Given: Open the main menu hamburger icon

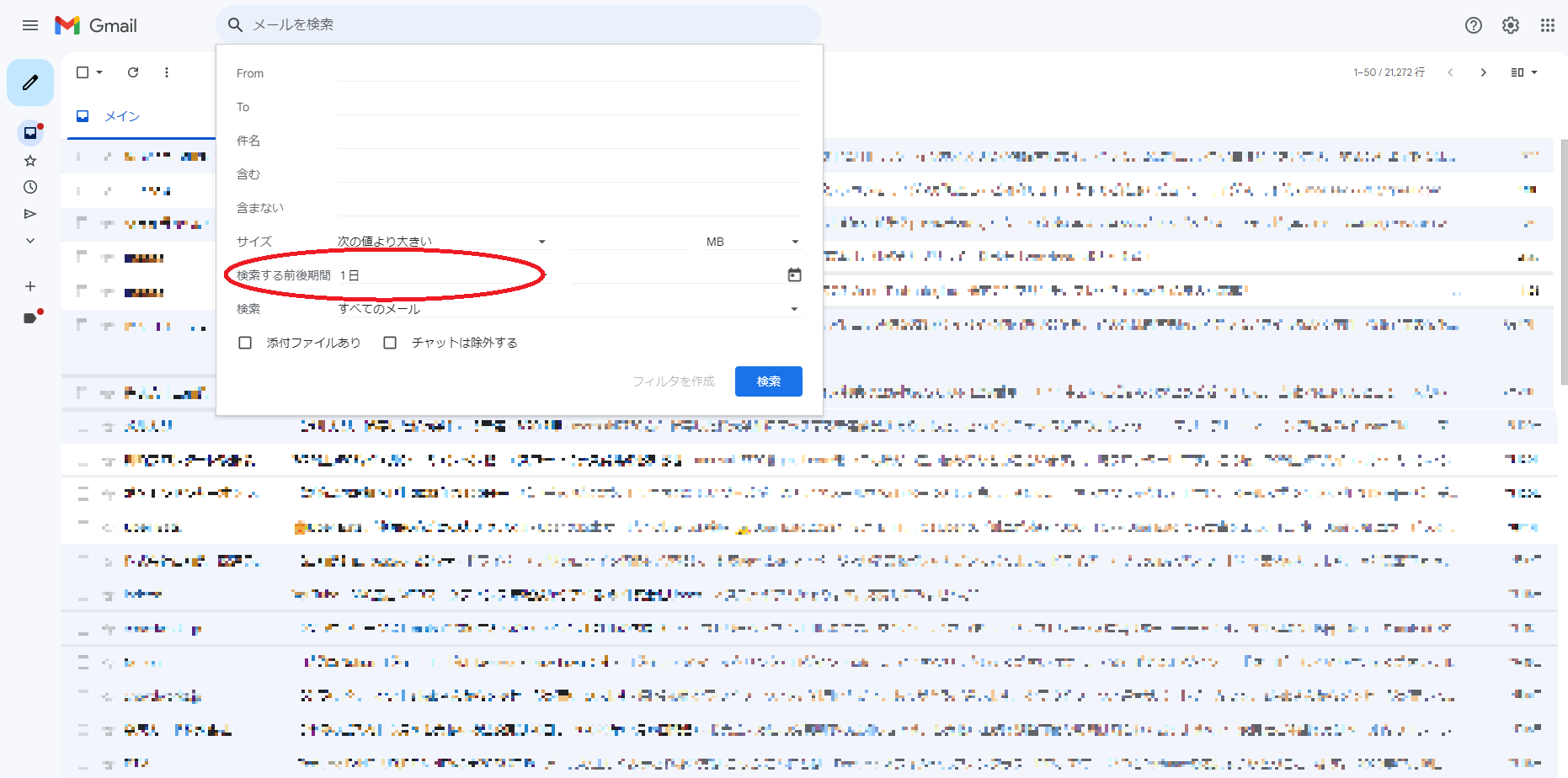Looking at the screenshot, I should pyautogui.click(x=30, y=25).
